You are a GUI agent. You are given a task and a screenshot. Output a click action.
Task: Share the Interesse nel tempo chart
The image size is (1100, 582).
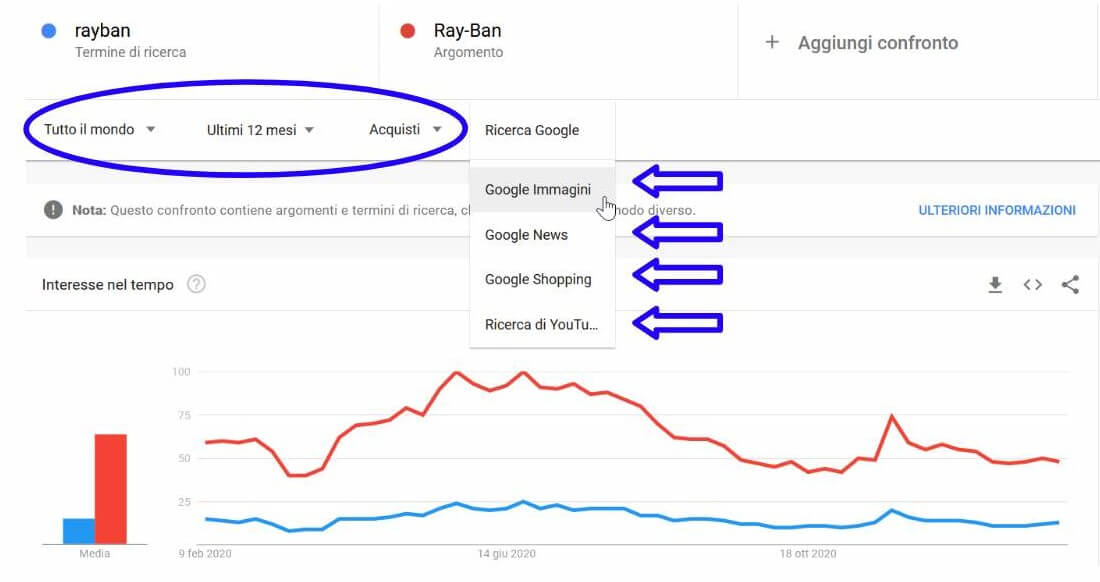[1071, 285]
